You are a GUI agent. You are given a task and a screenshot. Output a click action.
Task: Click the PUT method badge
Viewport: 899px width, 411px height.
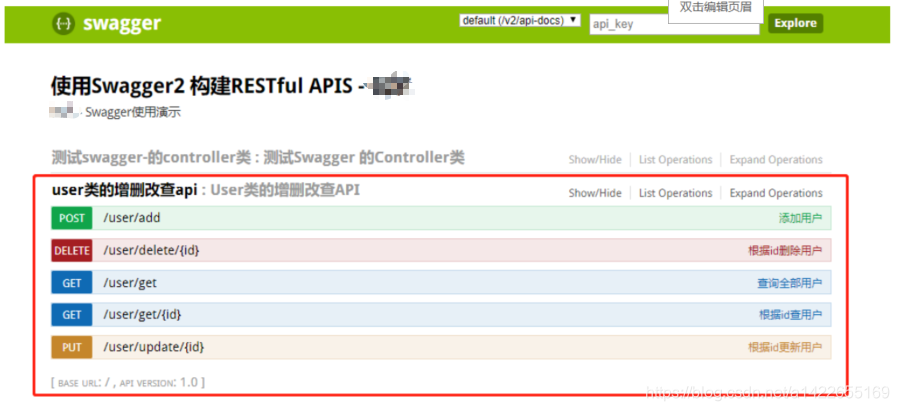(72, 347)
